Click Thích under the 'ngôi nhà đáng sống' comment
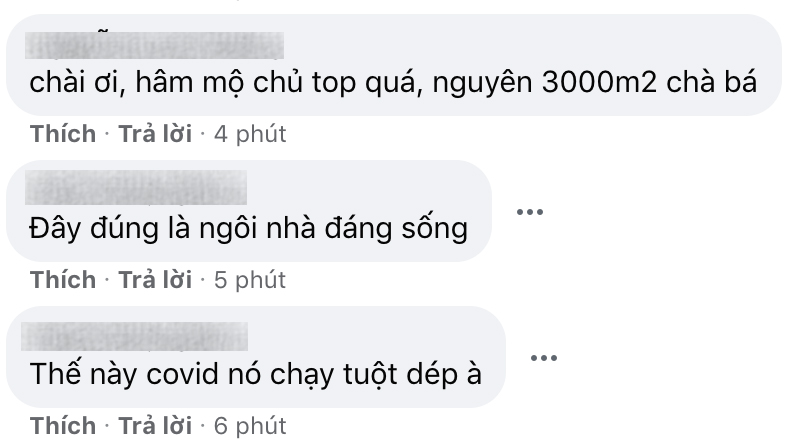 [x=63, y=280]
